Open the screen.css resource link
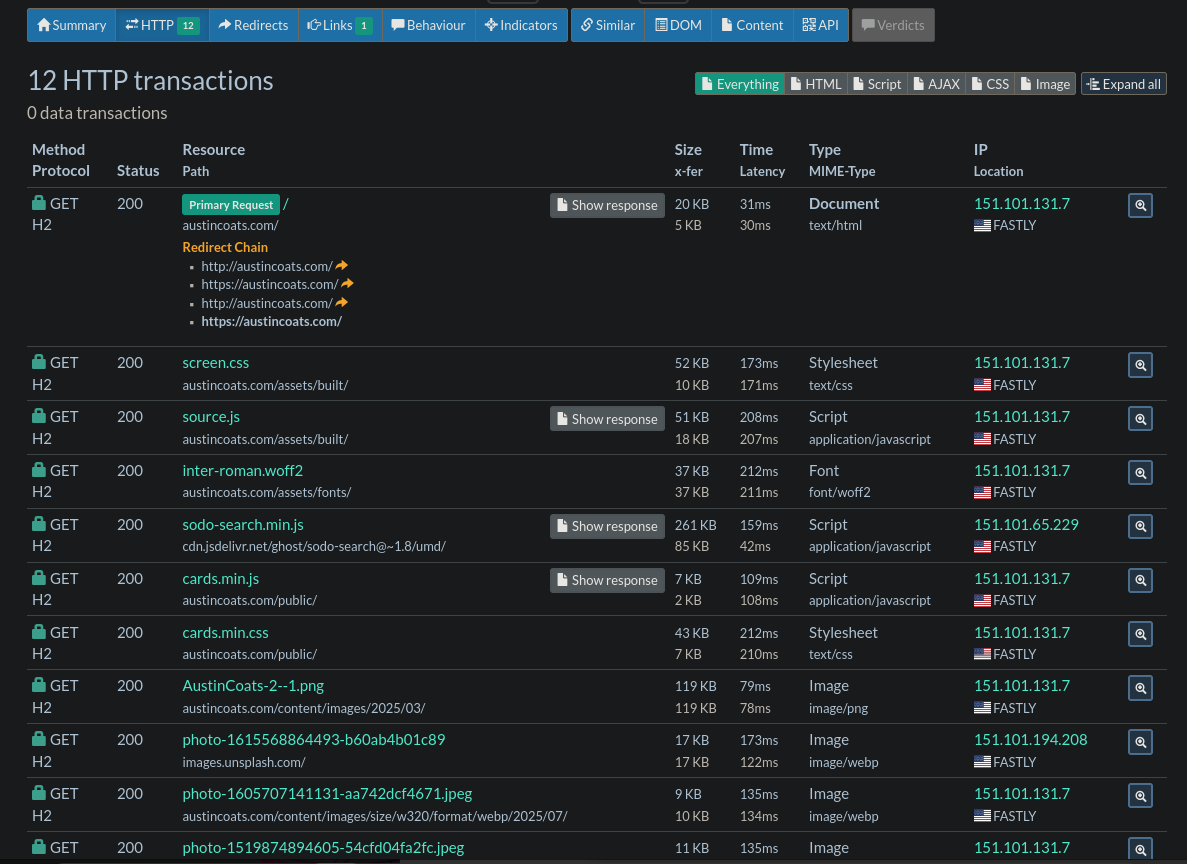1187x864 pixels. (215, 362)
